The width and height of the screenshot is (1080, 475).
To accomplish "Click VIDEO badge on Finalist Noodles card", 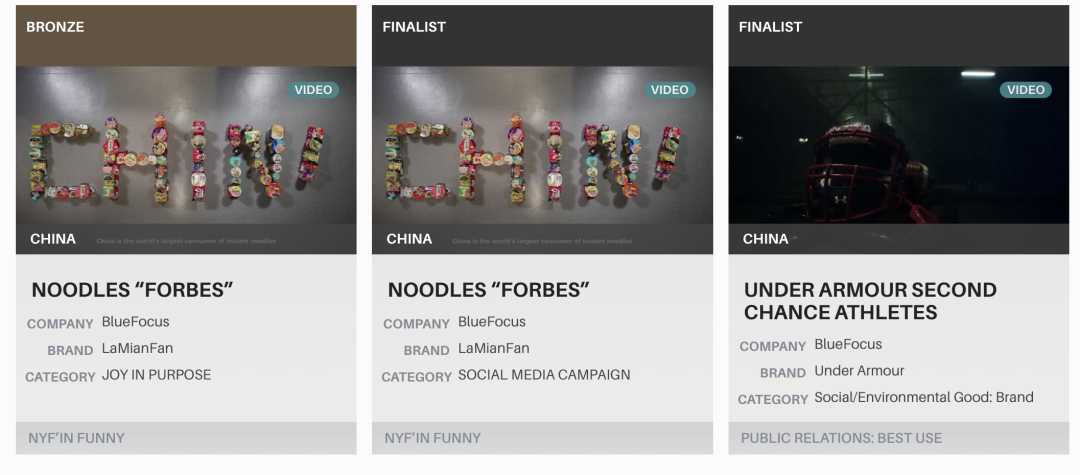I will tap(669, 89).
